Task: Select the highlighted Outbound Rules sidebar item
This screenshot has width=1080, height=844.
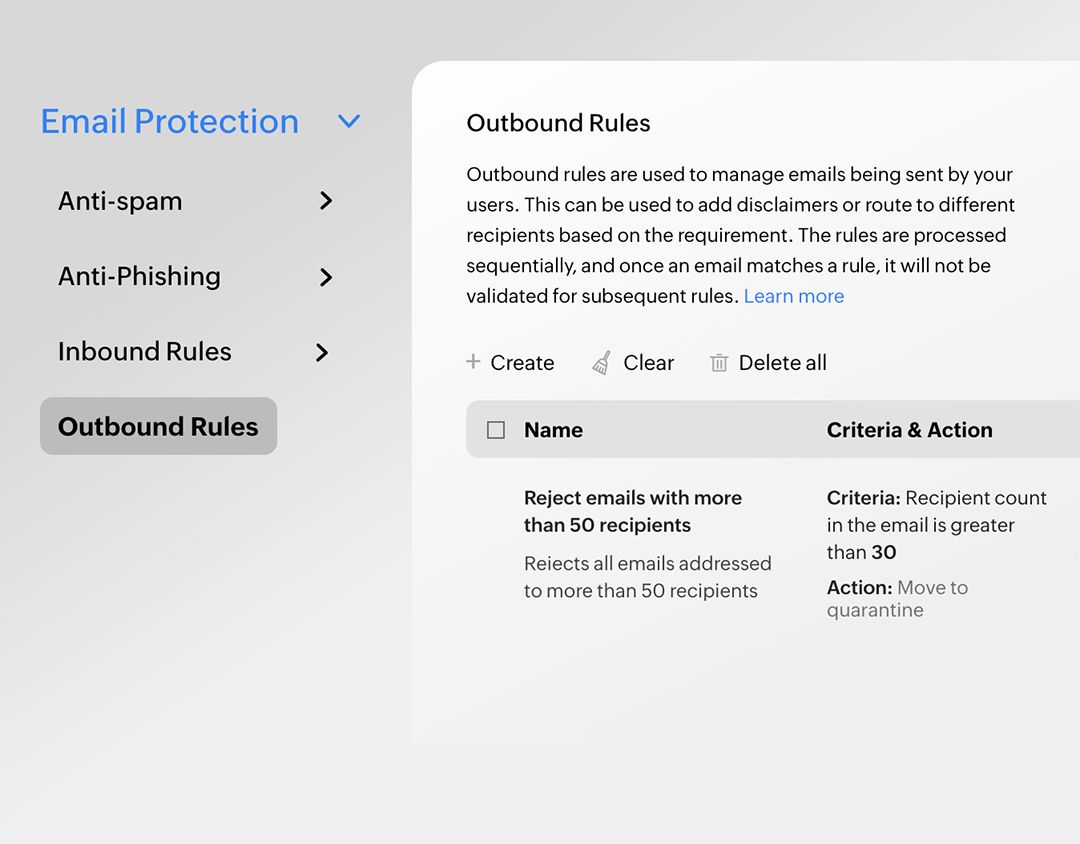Action: point(158,427)
